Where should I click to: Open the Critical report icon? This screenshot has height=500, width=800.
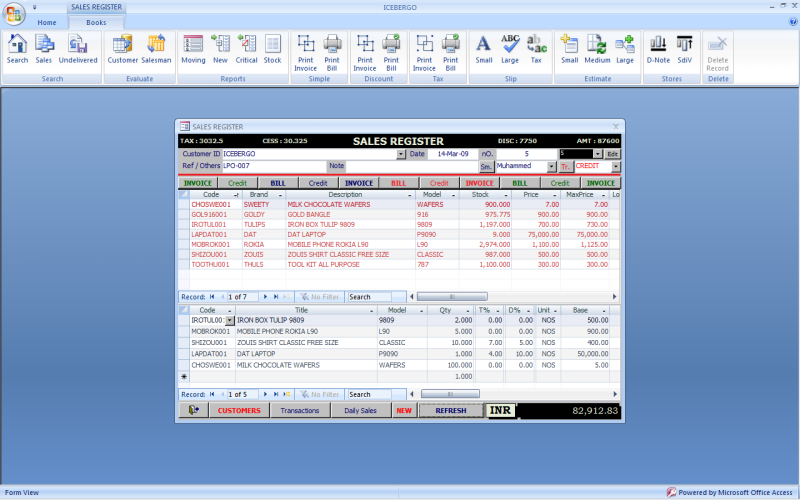[x=246, y=49]
